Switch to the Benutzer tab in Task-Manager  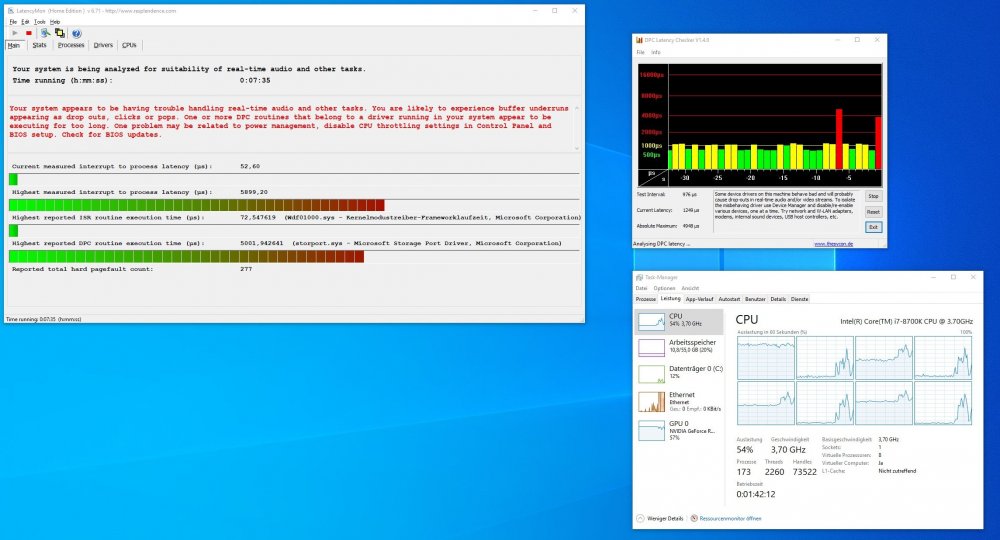(x=755, y=299)
